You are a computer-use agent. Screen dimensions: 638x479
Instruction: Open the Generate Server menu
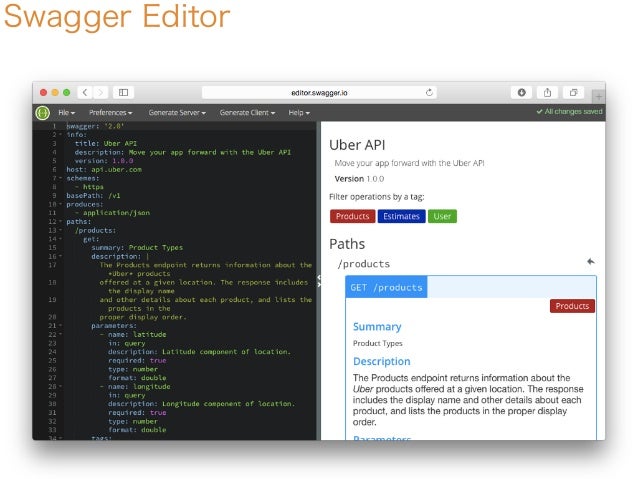(x=177, y=113)
